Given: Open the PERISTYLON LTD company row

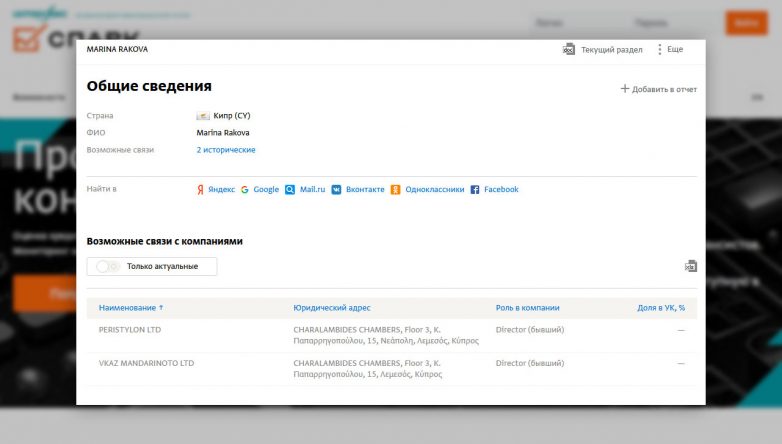Looking at the screenshot, I should (130, 329).
